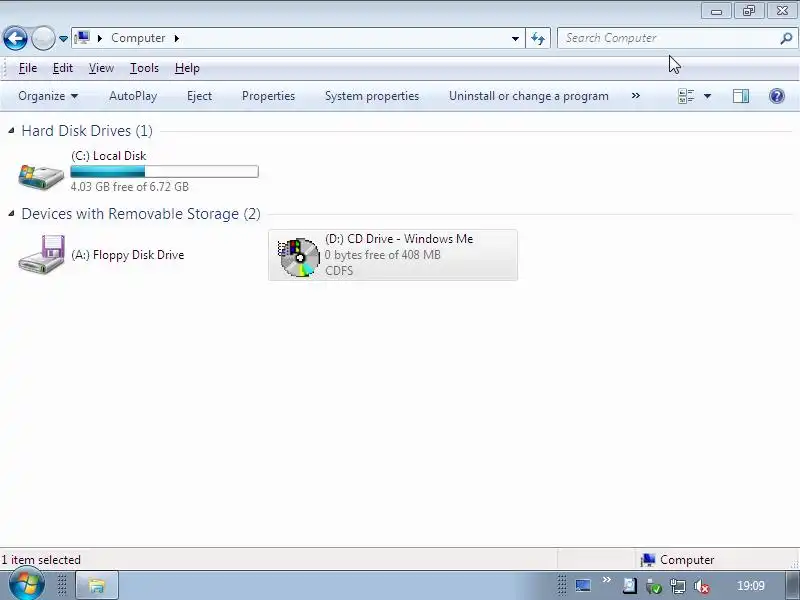Click AutoPlay in the toolbar
This screenshot has width=800, height=600.
(x=133, y=96)
